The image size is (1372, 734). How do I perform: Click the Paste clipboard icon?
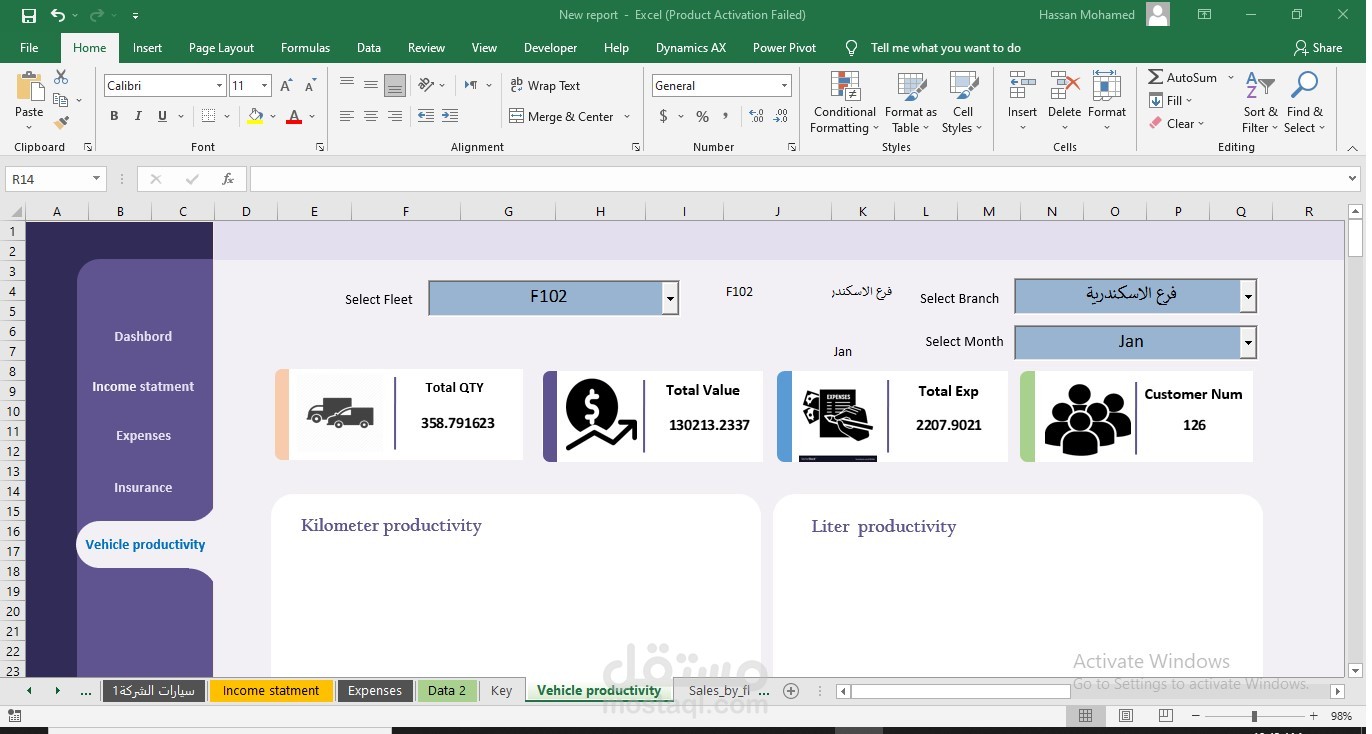pyautogui.click(x=29, y=87)
